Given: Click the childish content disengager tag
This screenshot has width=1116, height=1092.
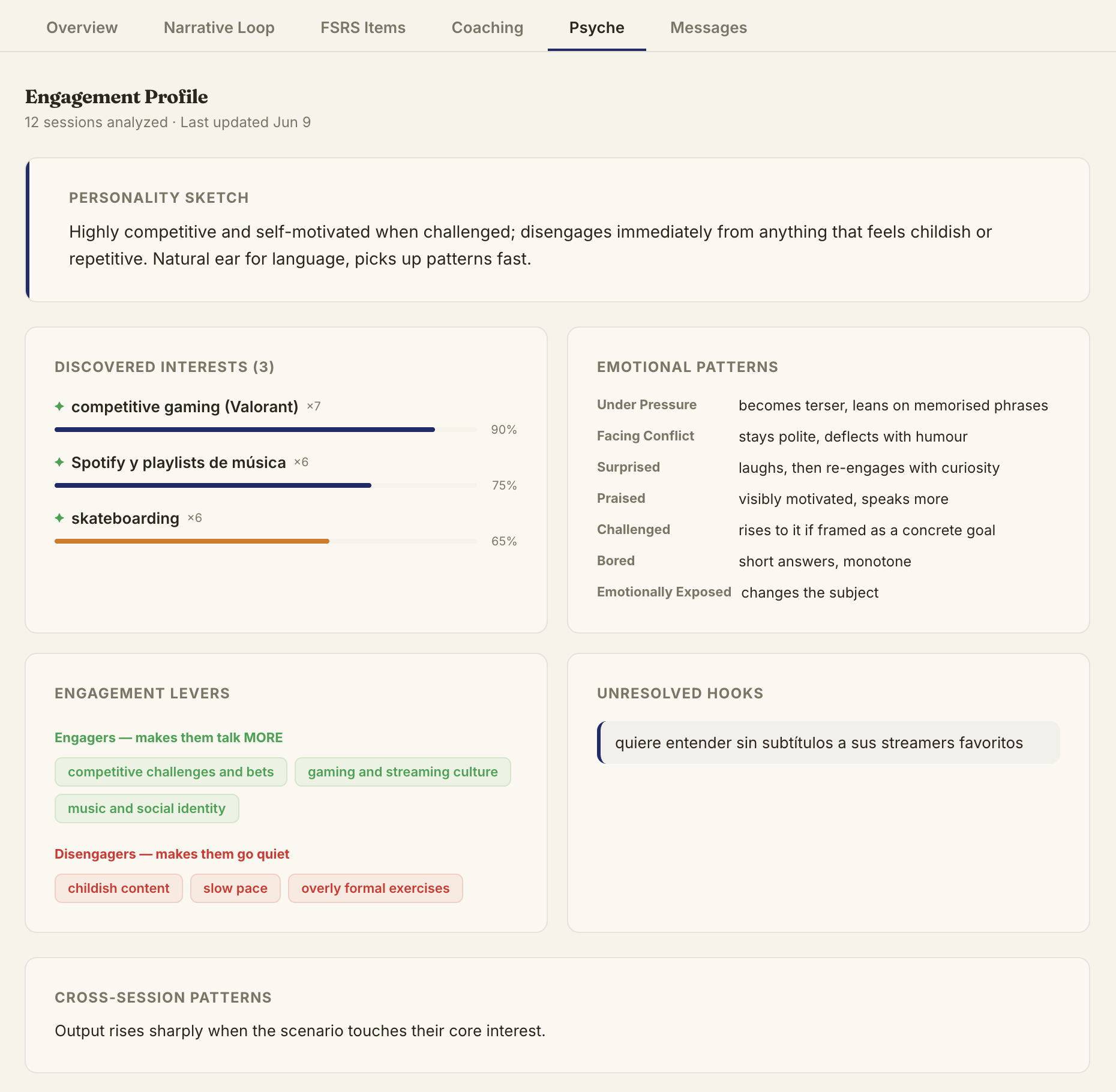Looking at the screenshot, I should click(119, 888).
